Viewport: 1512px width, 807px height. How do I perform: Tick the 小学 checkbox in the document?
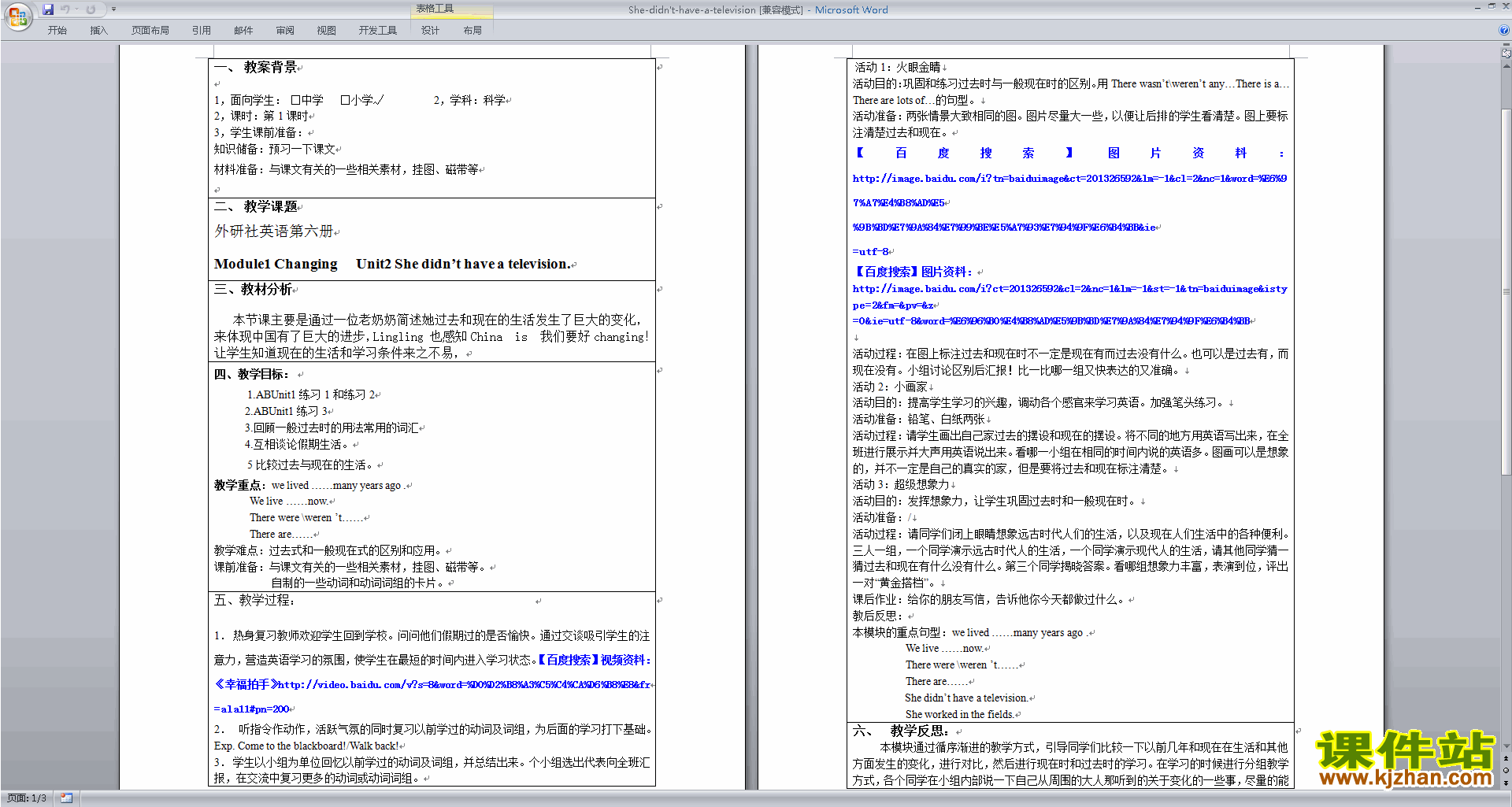click(x=345, y=100)
